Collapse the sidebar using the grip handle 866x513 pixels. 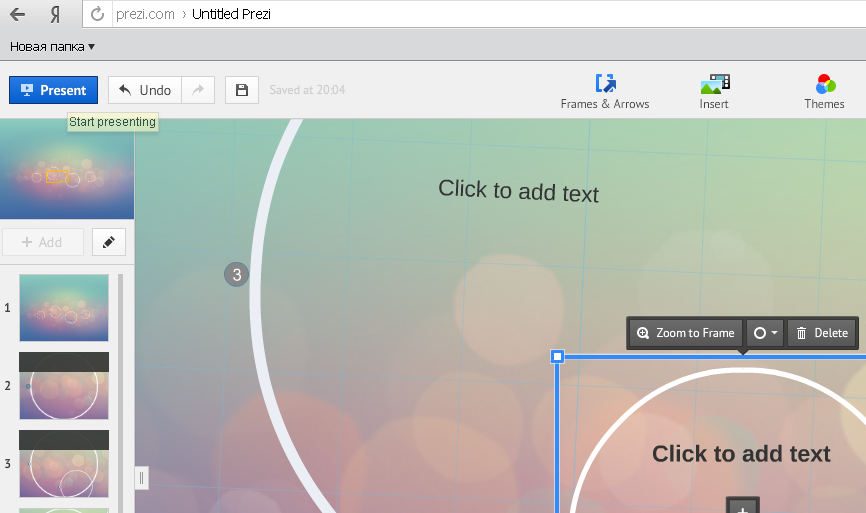[141, 478]
